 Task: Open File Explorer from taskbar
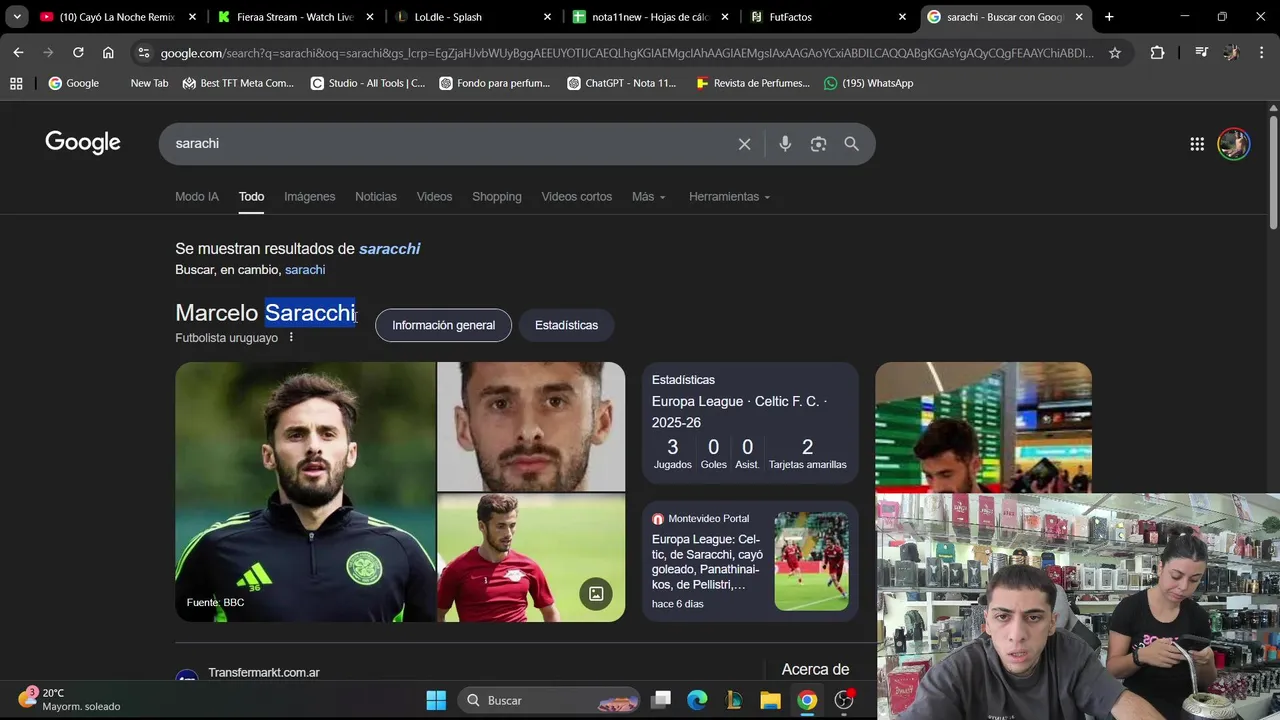coord(770,700)
